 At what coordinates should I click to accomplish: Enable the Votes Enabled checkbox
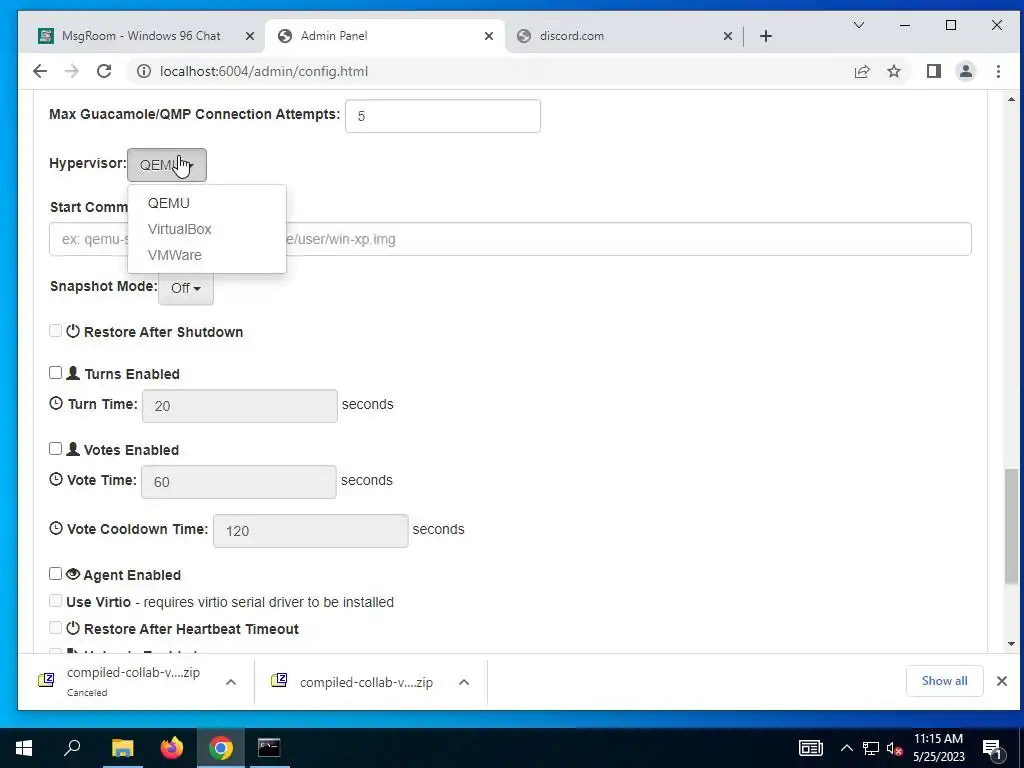56,449
